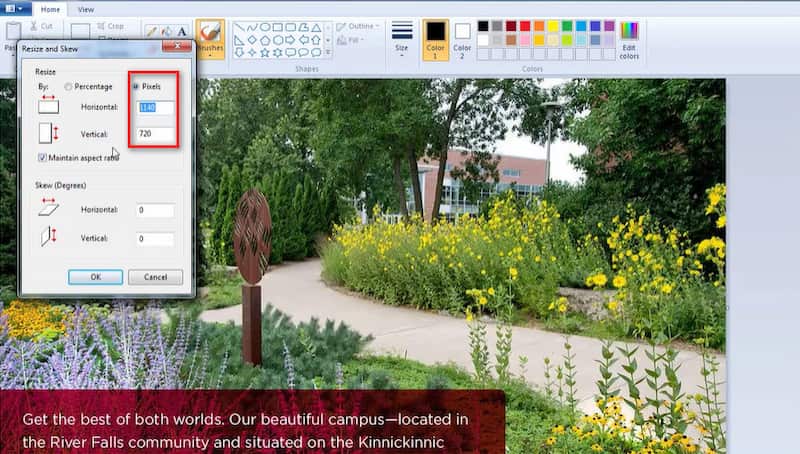Click Cancel in Resize and Skew
Image resolution: width=800 pixels, height=454 pixels.
(155, 277)
